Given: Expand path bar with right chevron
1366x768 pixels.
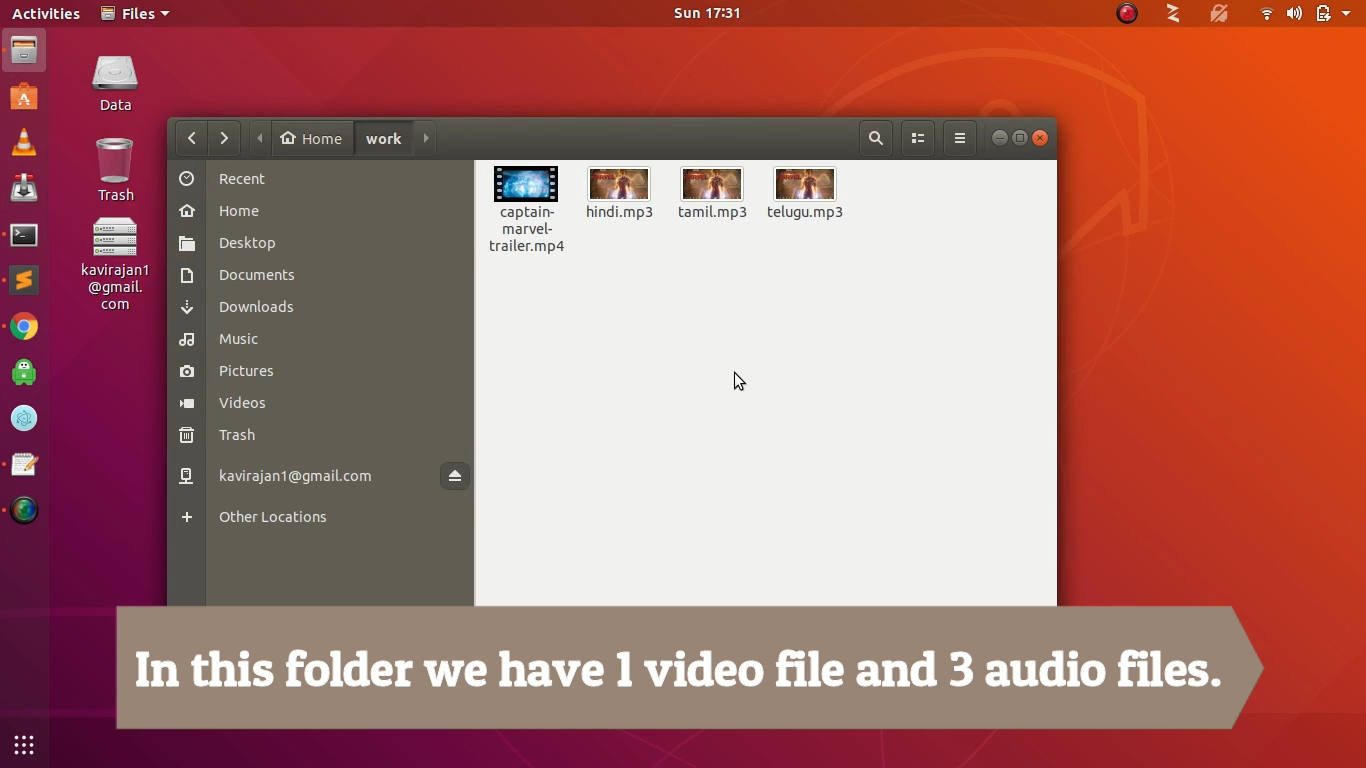Looking at the screenshot, I should point(426,138).
